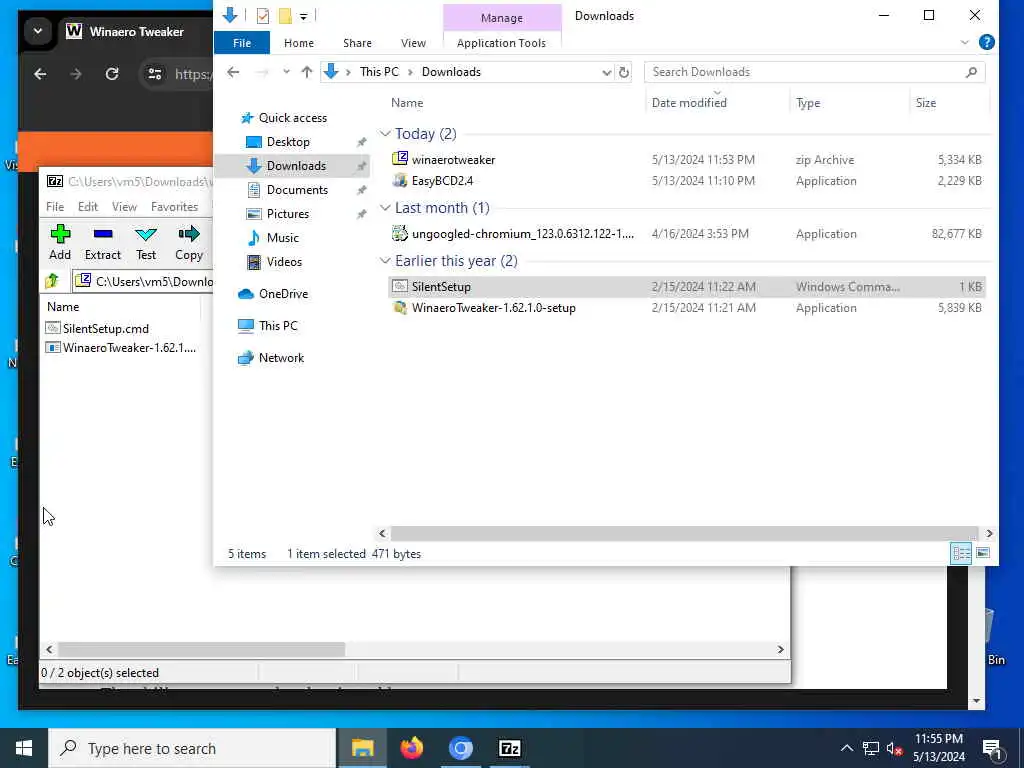The height and width of the screenshot is (768, 1024).
Task: Open the View ribbon tab
Action: [x=413, y=43]
